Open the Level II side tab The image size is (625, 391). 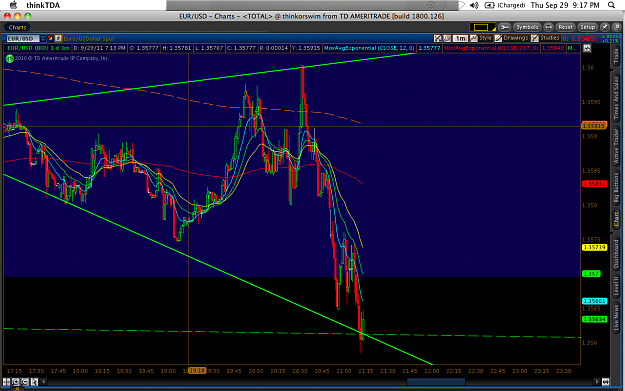[617, 286]
